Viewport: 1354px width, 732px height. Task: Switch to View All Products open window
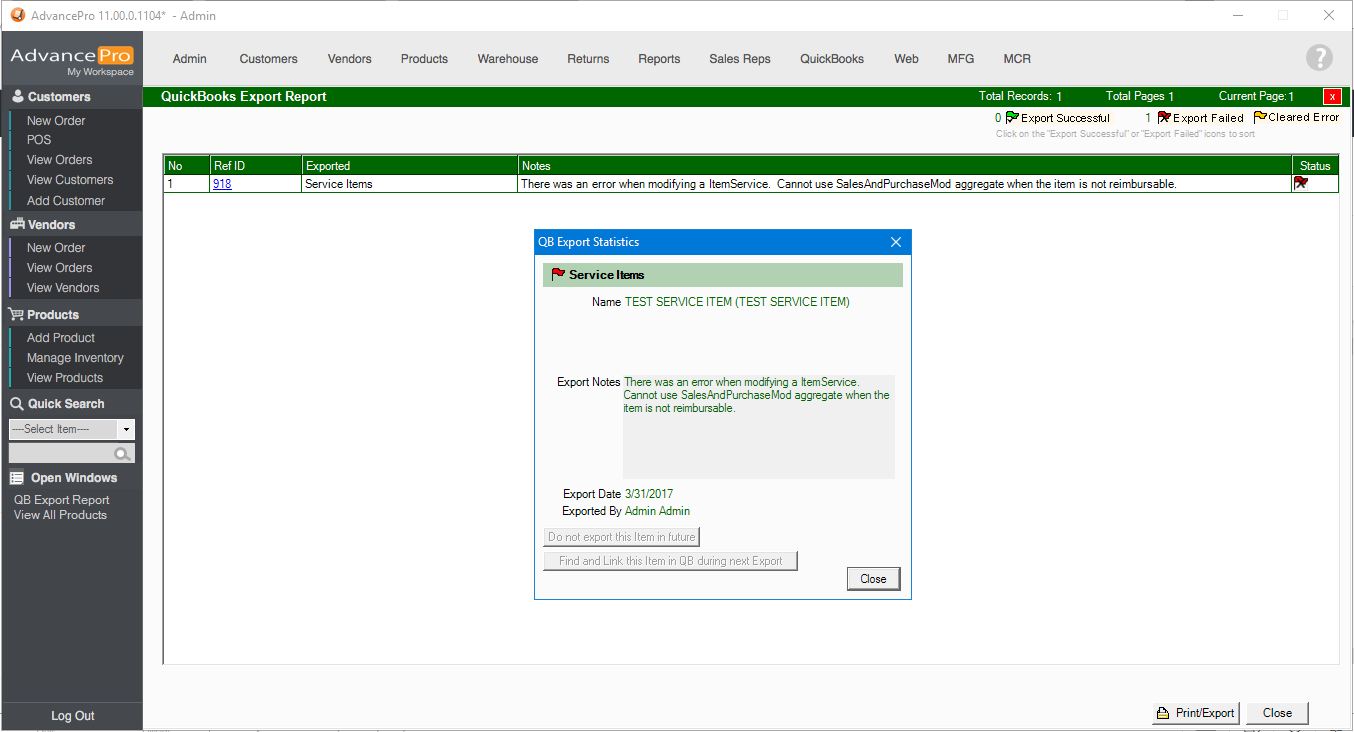coord(60,515)
